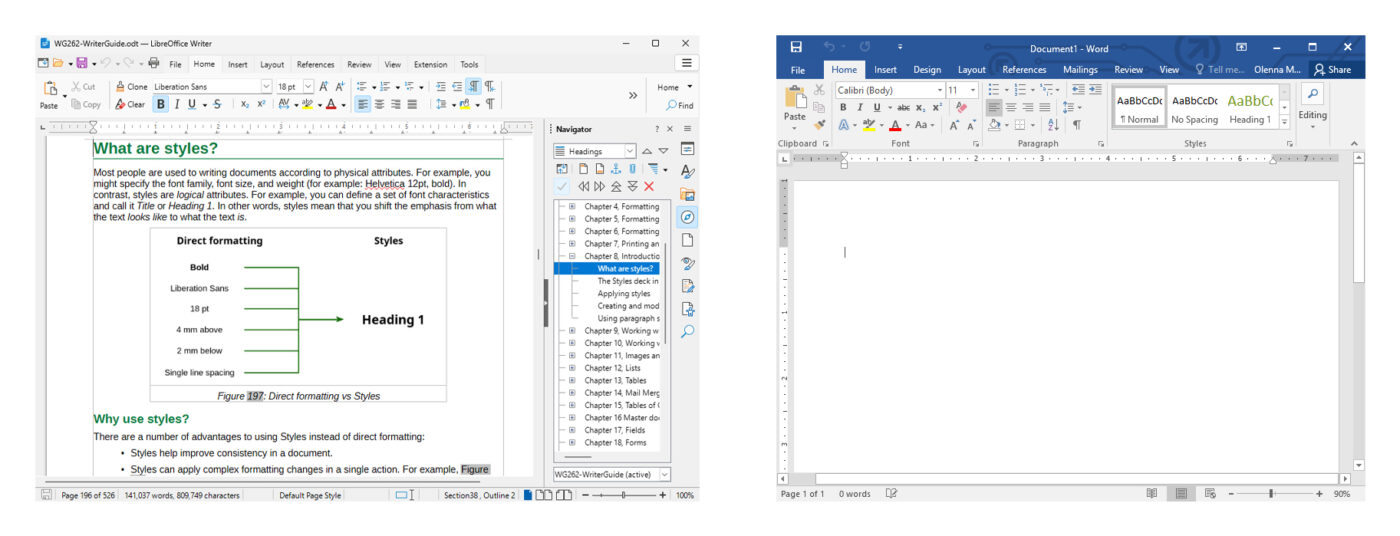This screenshot has width=1400, height=536.
Task: Click the anchor icon in Navigator toolbar
Action: [x=615, y=169]
